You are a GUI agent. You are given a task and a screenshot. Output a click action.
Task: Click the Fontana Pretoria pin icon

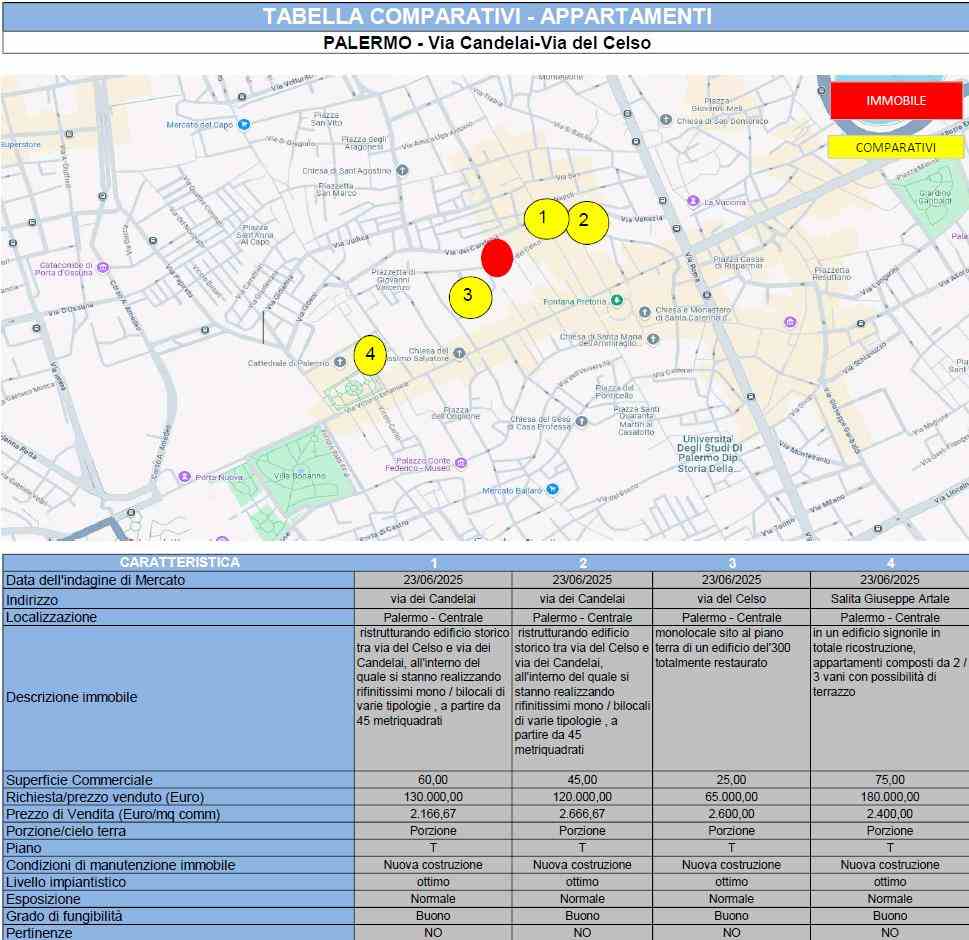coord(617,301)
